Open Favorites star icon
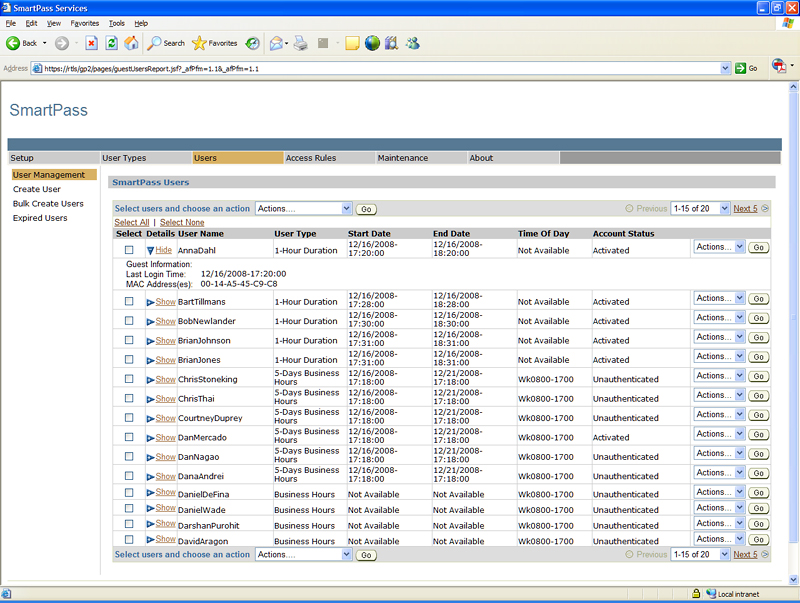The width and height of the screenshot is (800, 603). [x=199, y=43]
